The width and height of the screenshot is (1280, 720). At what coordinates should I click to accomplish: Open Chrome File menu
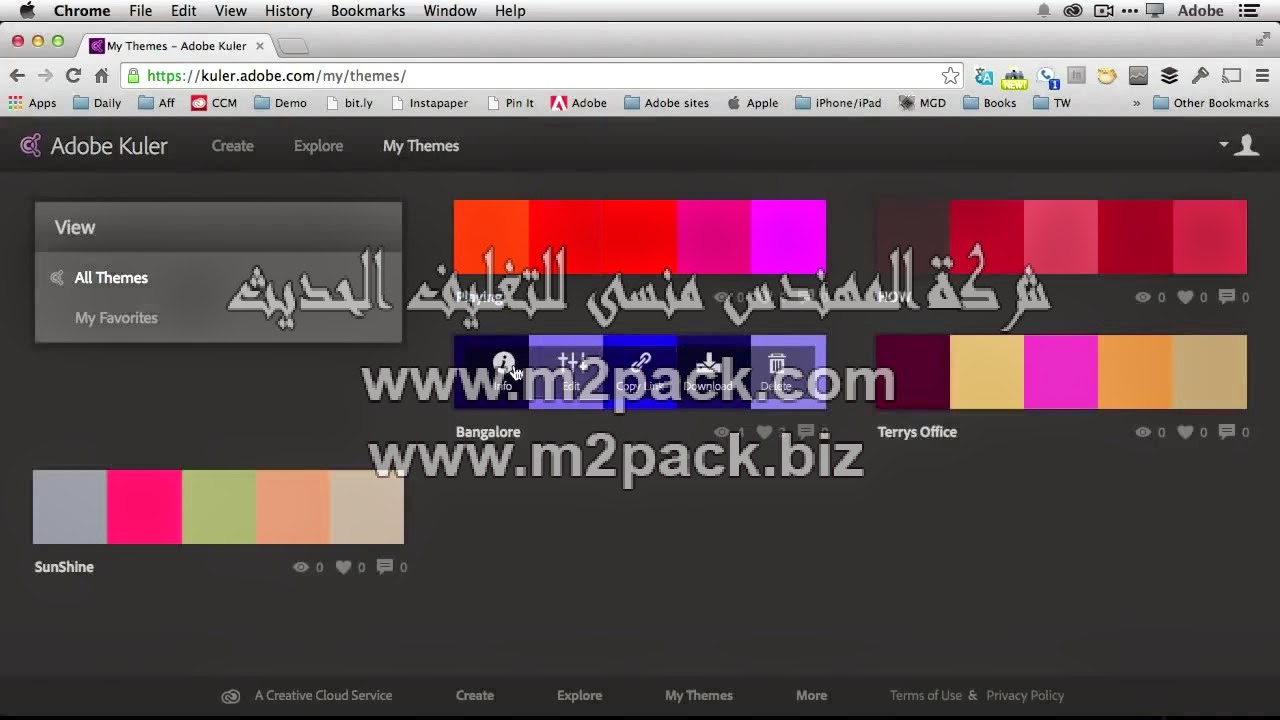(x=140, y=11)
